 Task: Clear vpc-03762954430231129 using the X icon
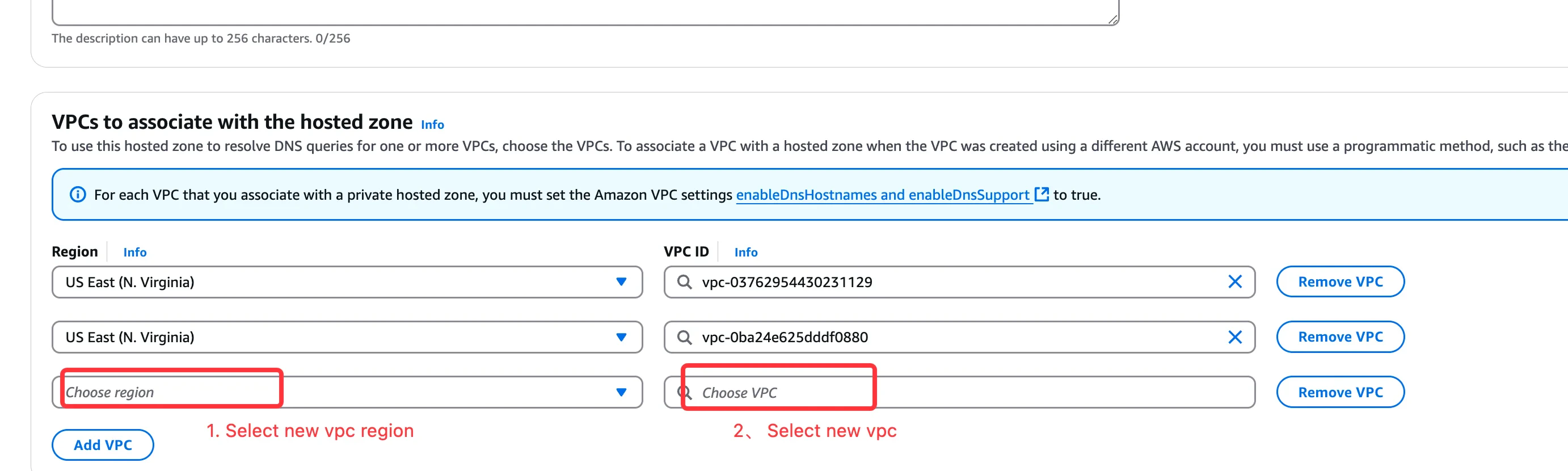[1236, 281]
